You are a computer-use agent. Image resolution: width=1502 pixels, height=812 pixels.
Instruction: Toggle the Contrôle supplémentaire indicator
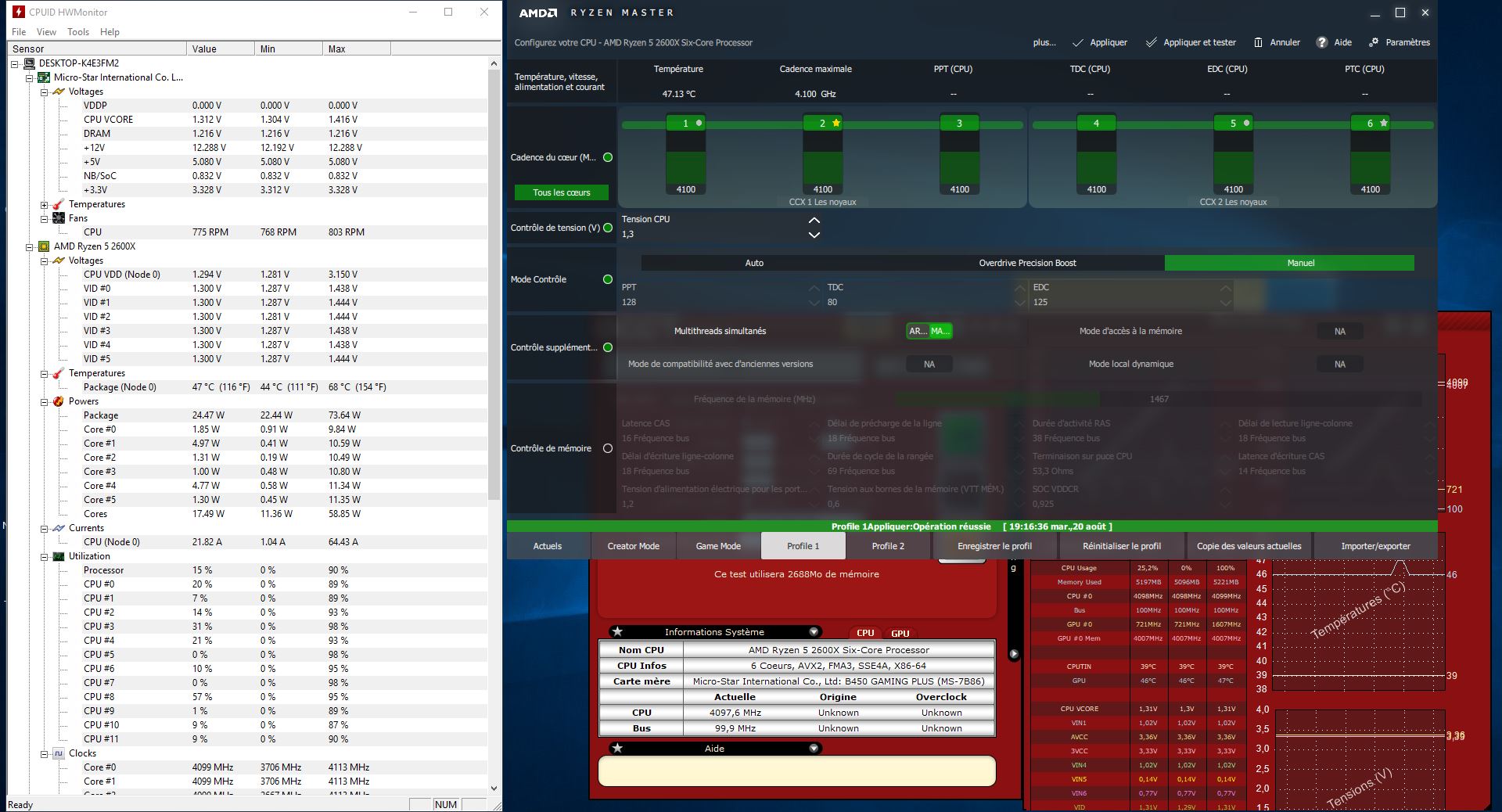(608, 347)
